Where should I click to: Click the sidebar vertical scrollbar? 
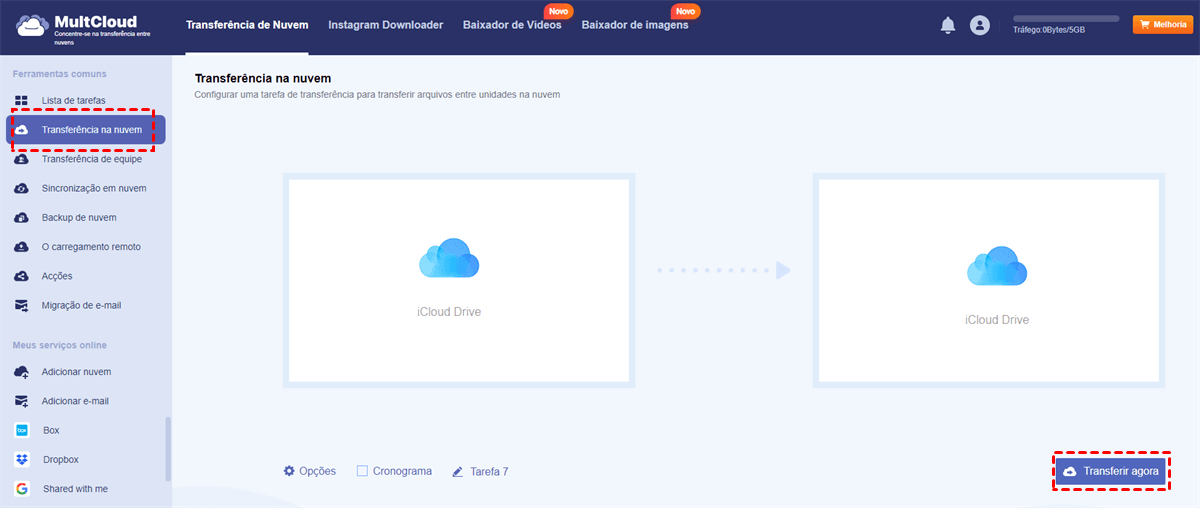pyautogui.click(x=168, y=449)
